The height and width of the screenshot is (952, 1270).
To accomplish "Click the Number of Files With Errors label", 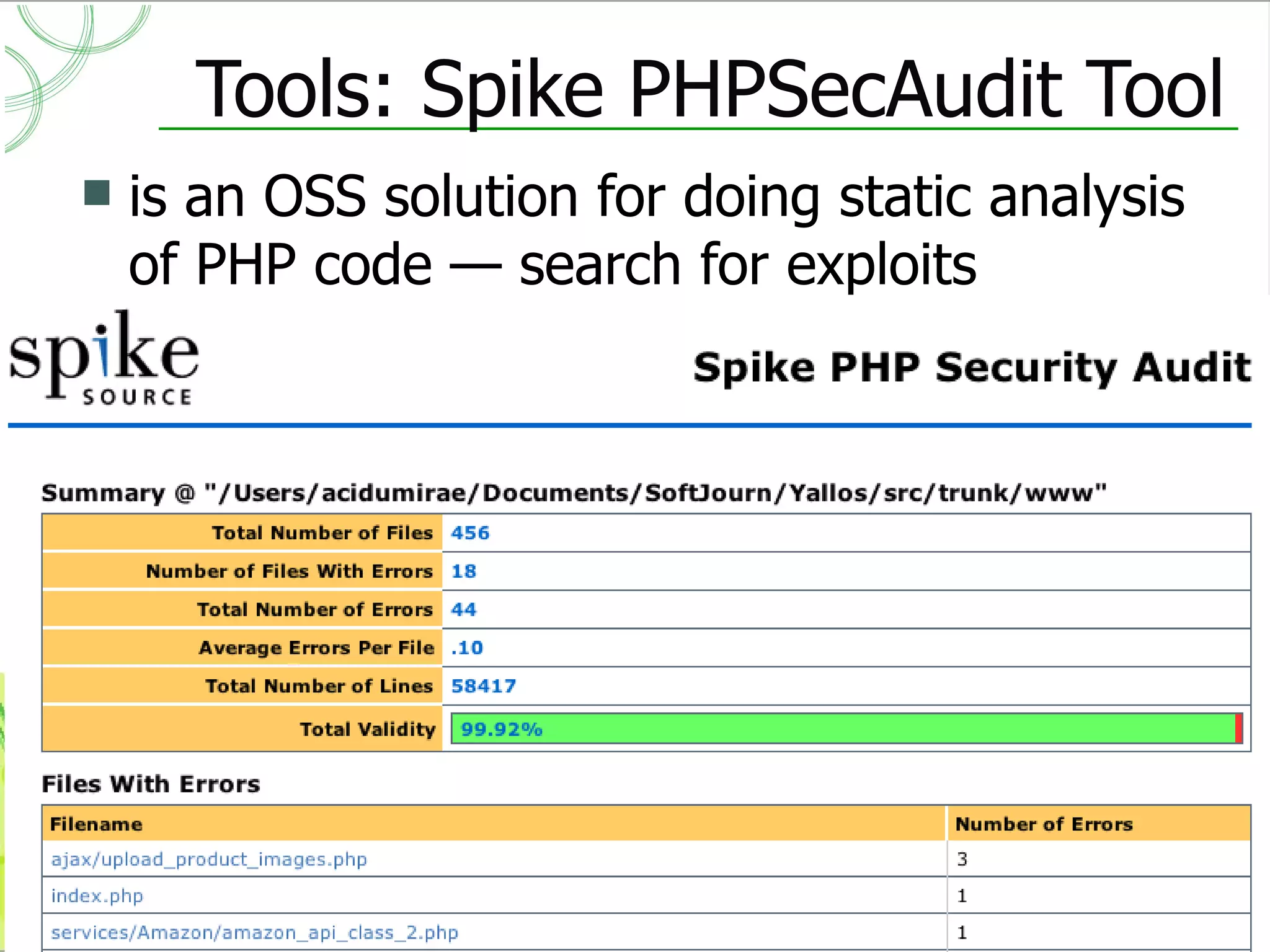I will (290, 571).
